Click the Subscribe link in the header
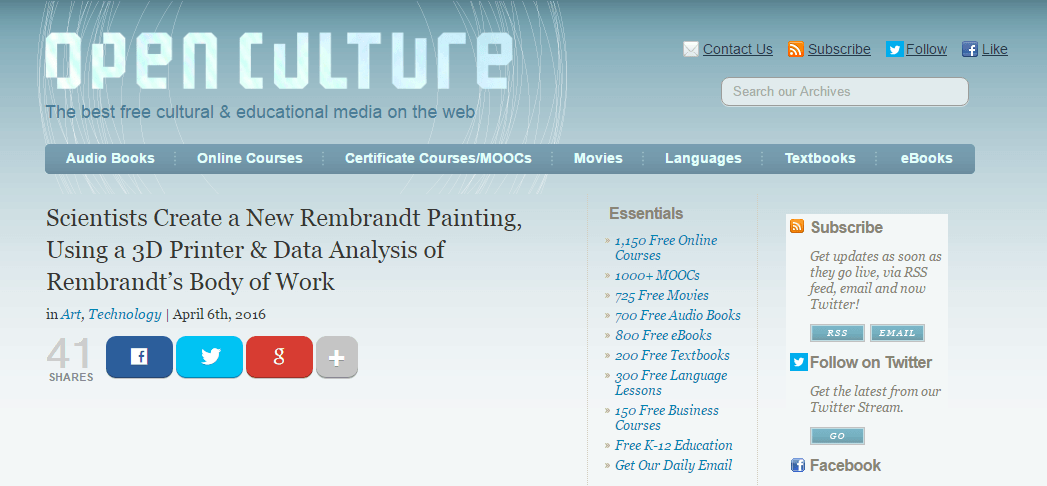Image resolution: width=1047 pixels, height=486 pixels. tap(839, 49)
